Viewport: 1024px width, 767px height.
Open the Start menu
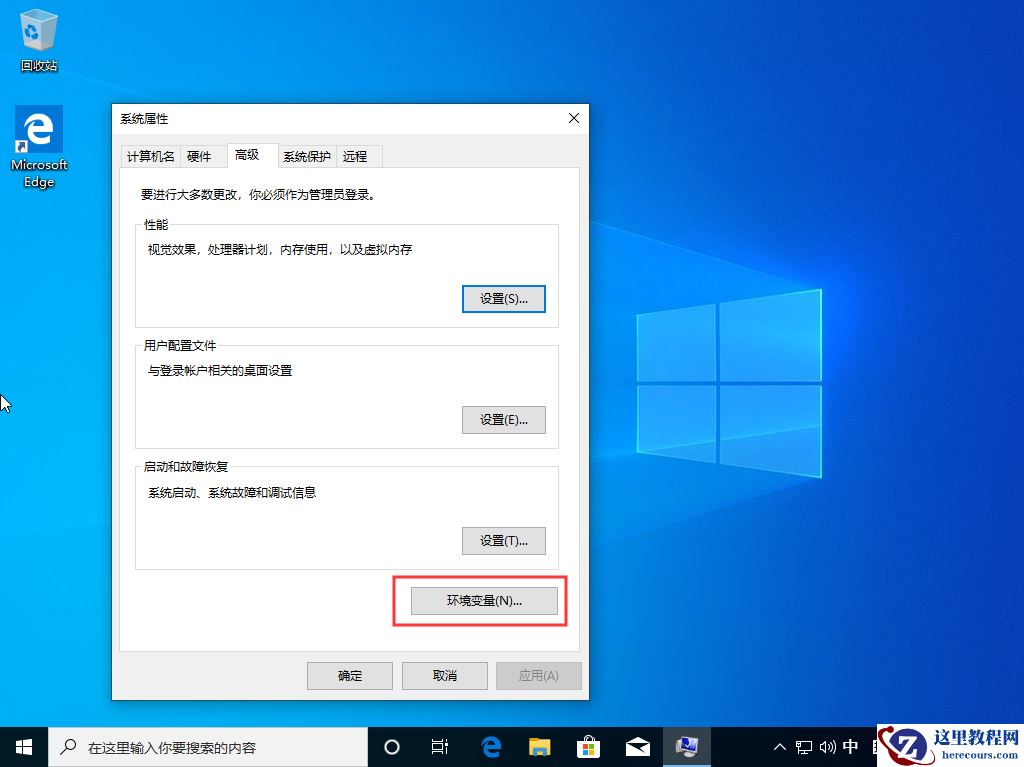point(23,746)
